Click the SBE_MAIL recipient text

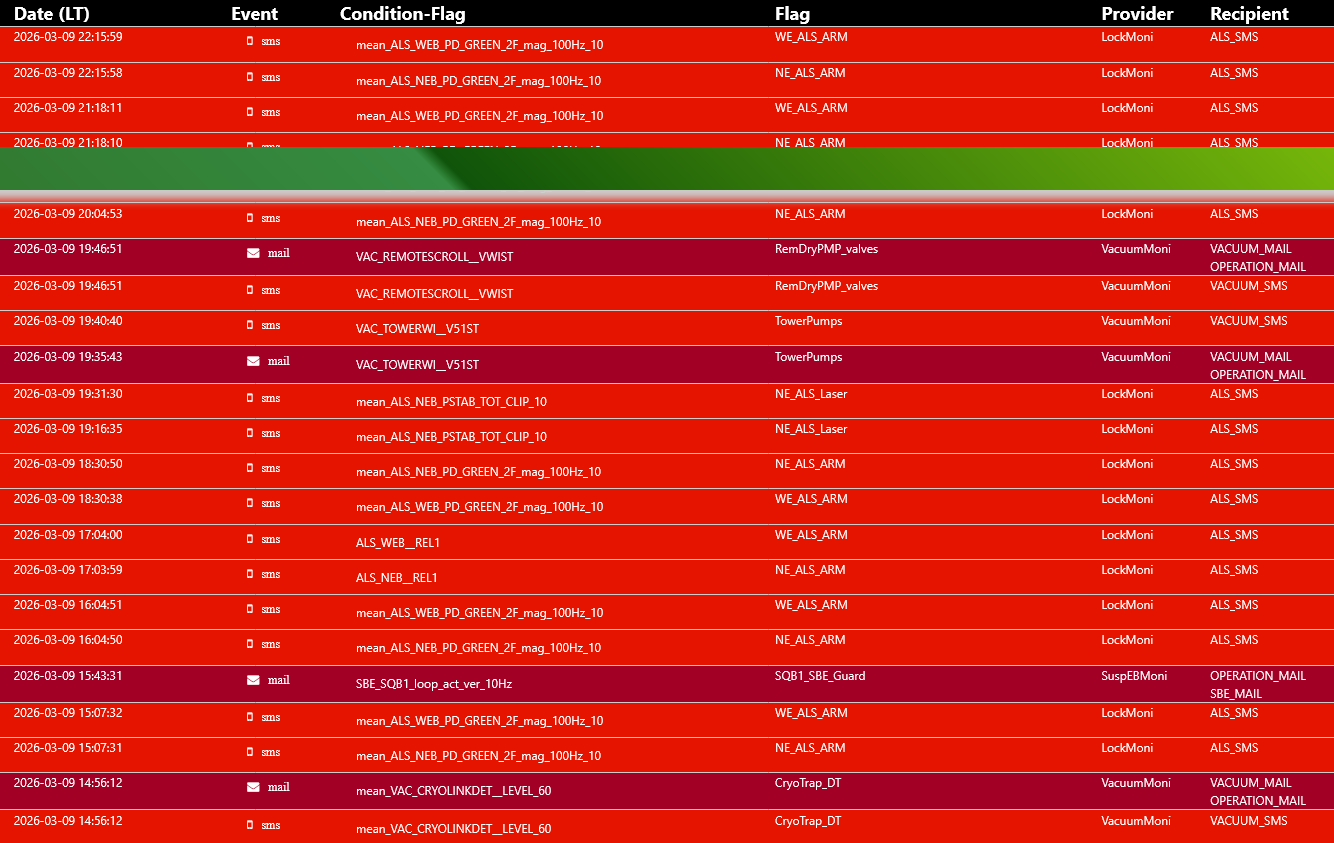tap(1236, 694)
